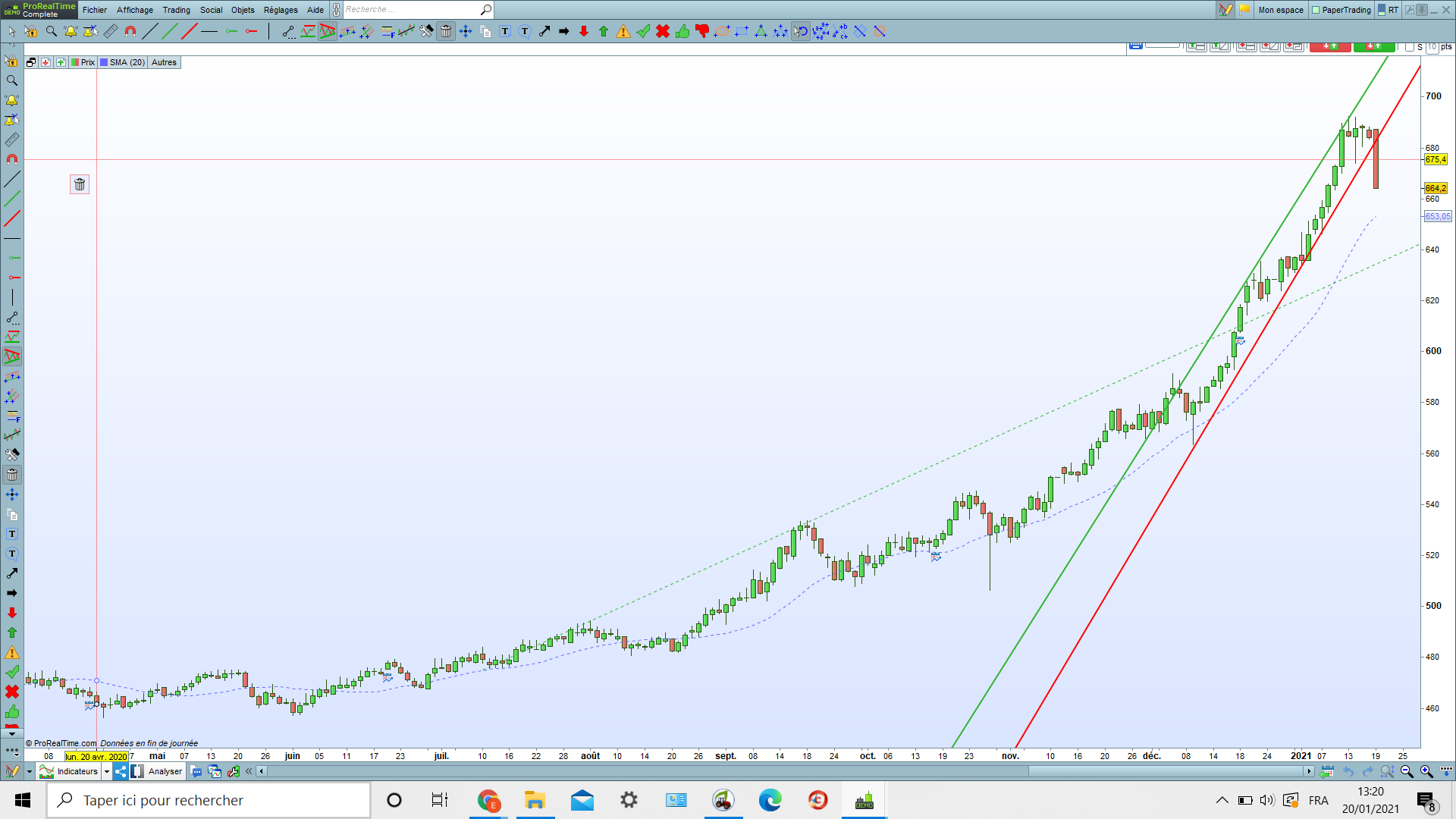The image size is (1456, 819).
Task: Select the triangle drawing tool
Action: pyautogui.click(x=761, y=31)
